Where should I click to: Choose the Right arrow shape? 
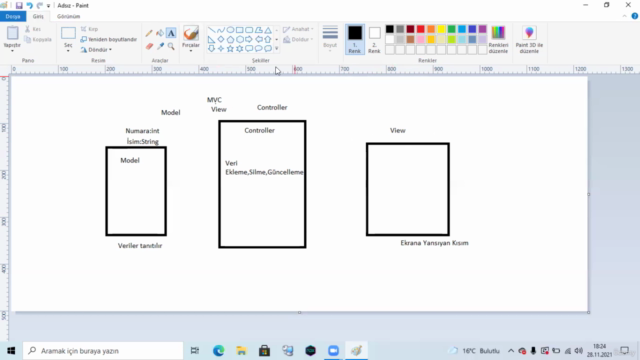[249, 40]
